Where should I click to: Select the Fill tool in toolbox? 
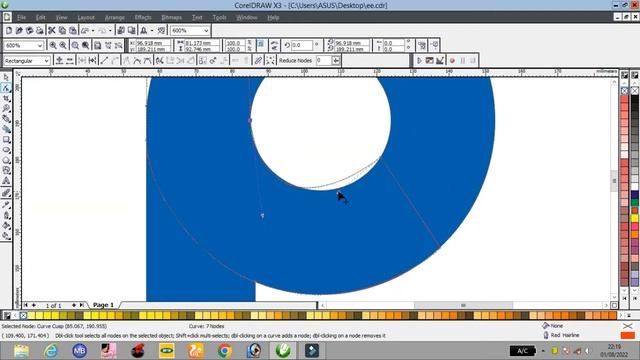click(x=6, y=225)
